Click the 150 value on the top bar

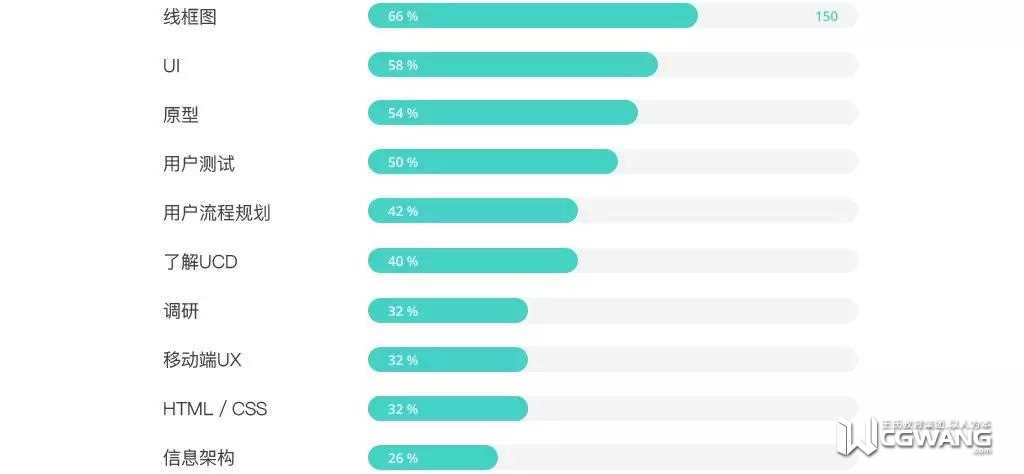[826, 16]
